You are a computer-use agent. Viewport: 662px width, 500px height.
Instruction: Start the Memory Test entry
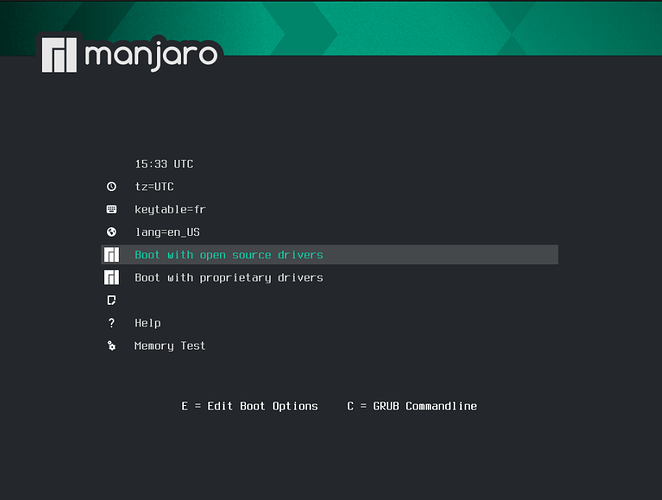[x=170, y=346]
